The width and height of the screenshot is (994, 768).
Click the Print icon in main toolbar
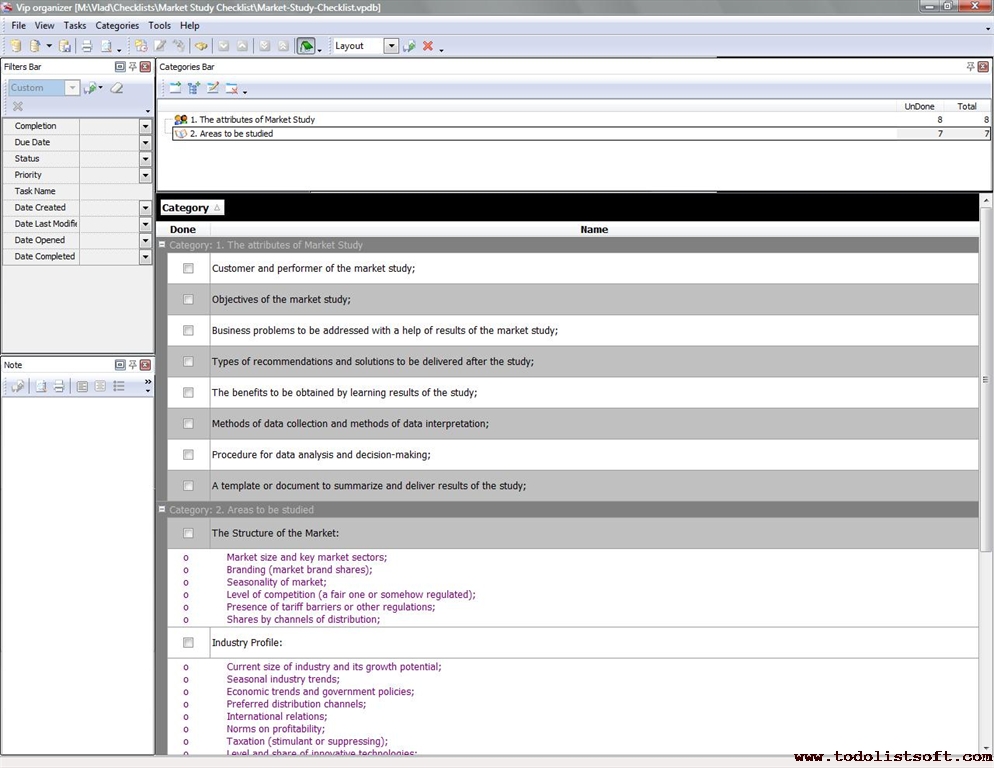[x=87, y=46]
